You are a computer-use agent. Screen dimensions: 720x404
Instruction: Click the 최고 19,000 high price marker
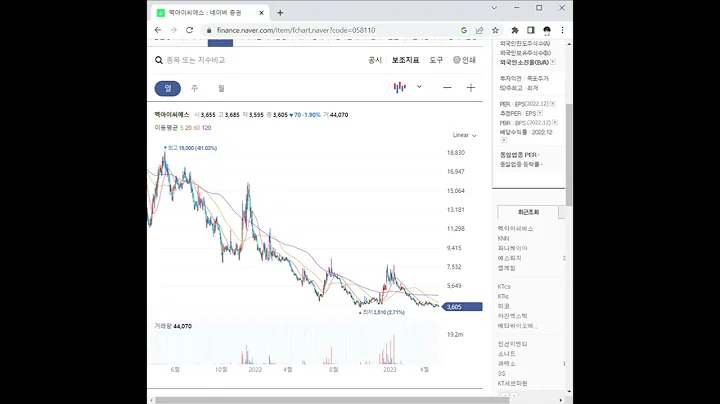tap(190, 148)
